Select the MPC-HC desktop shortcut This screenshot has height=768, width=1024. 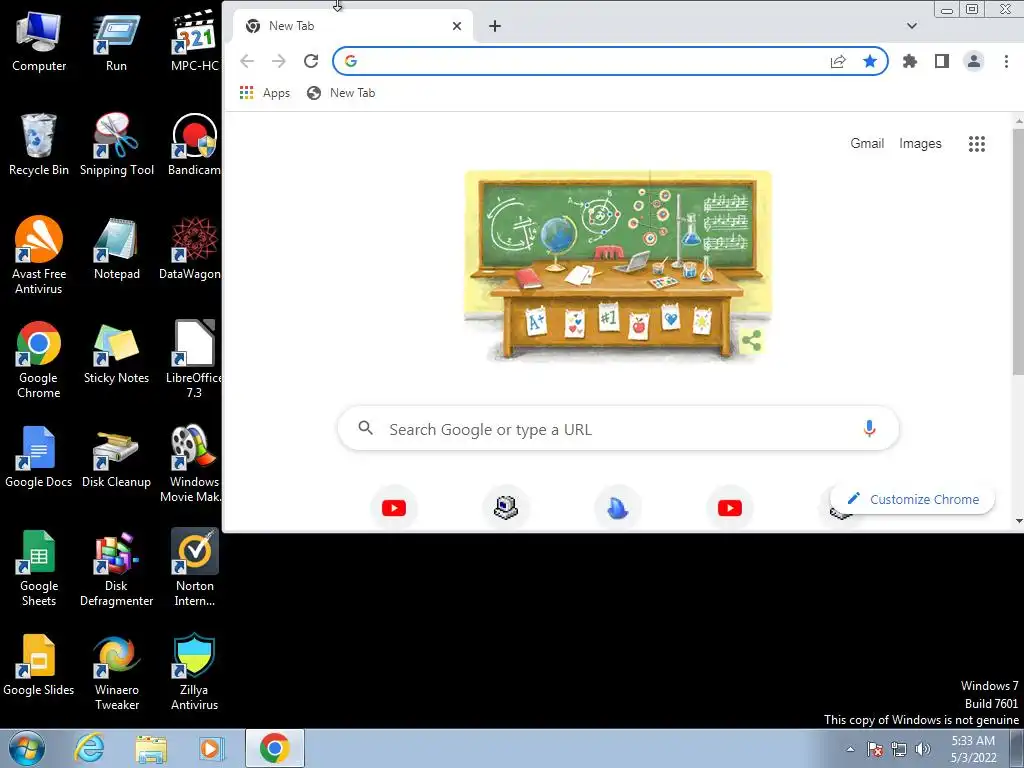[x=194, y=42]
